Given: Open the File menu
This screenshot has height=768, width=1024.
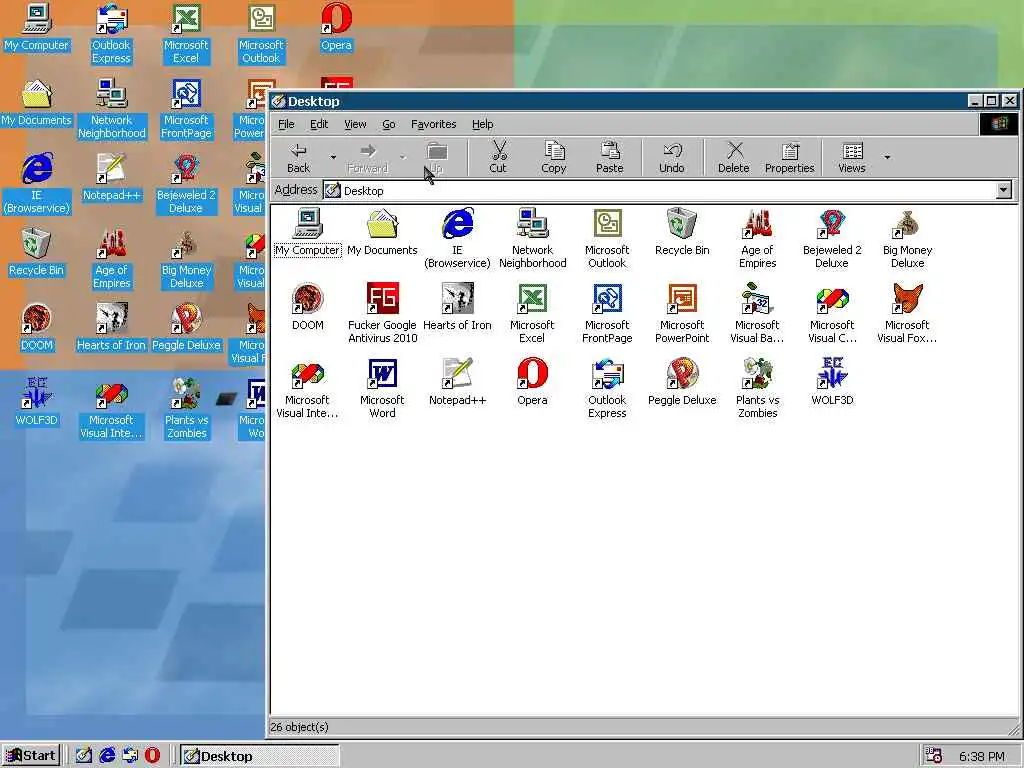Looking at the screenshot, I should coord(286,124).
